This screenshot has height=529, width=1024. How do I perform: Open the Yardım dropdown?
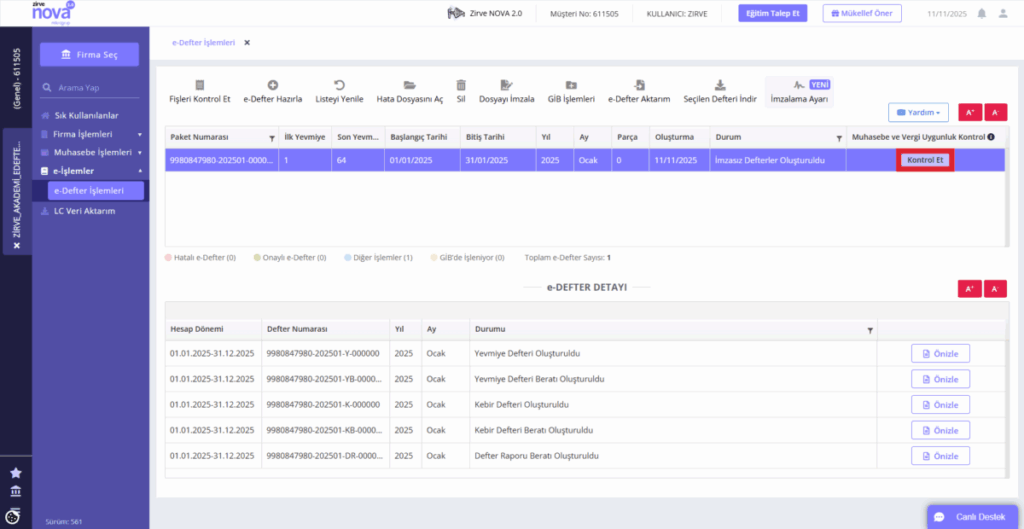tap(918, 112)
